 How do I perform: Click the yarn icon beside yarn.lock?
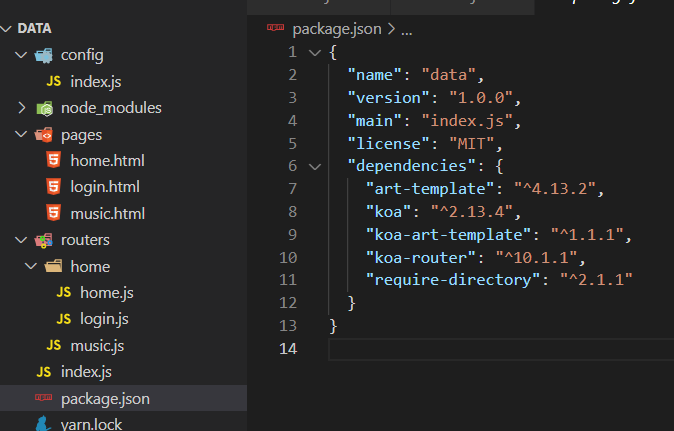(44, 424)
